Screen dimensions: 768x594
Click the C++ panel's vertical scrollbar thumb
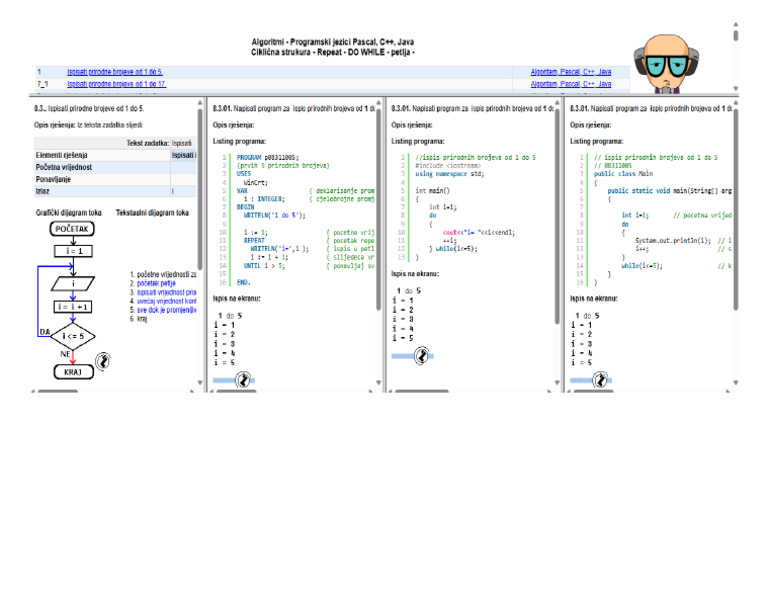click(x=557, y=216)
